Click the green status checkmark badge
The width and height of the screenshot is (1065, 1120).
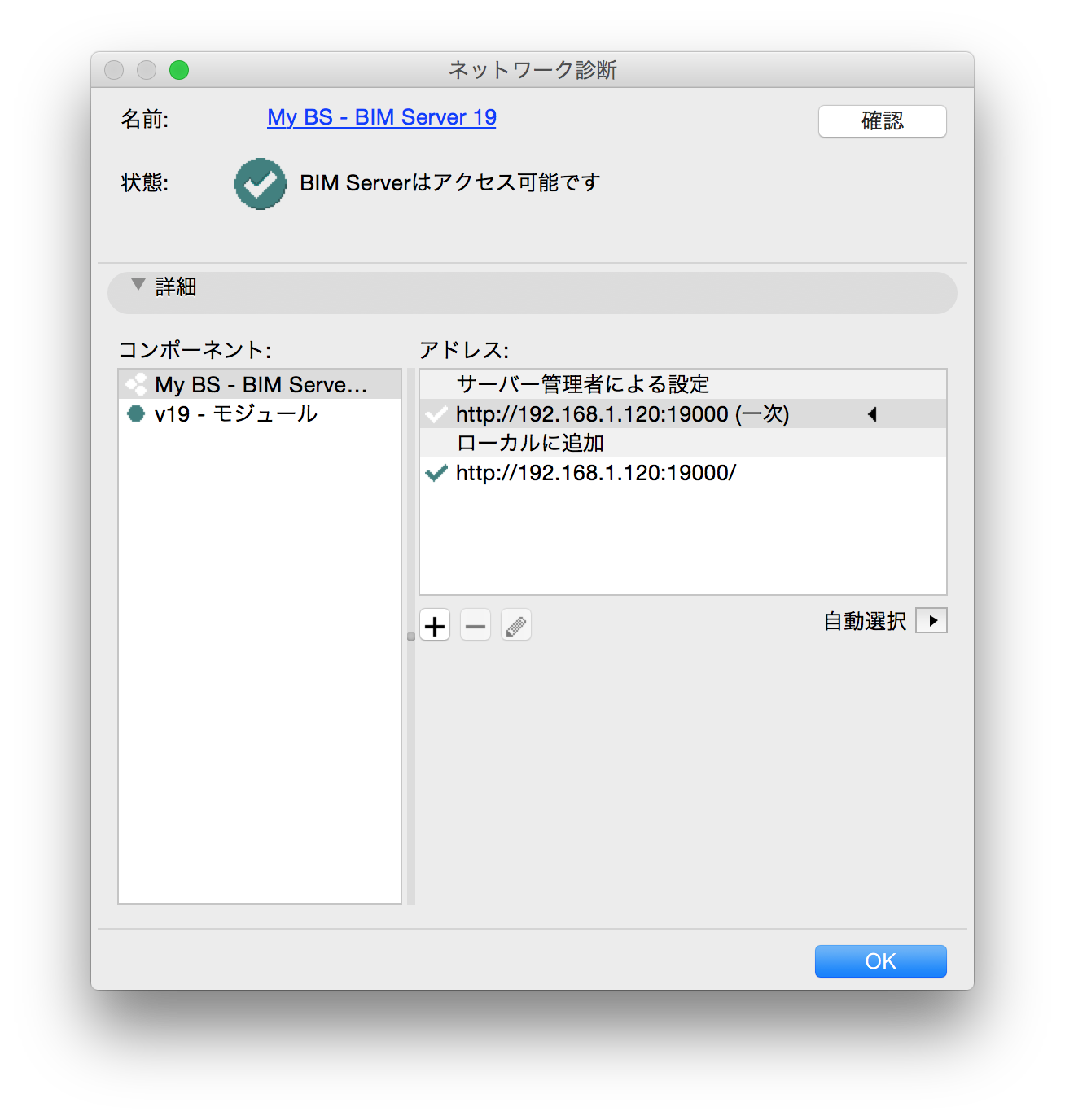point(261,183)
